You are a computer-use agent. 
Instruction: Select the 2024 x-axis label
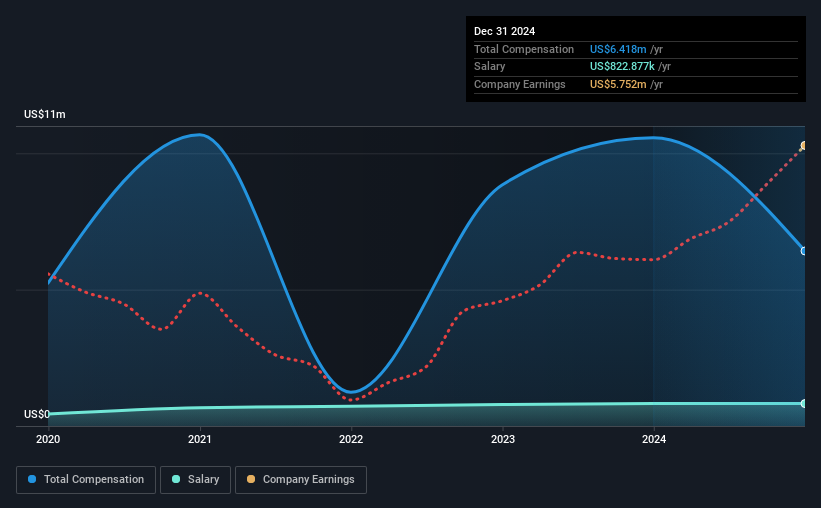(654, 439)
